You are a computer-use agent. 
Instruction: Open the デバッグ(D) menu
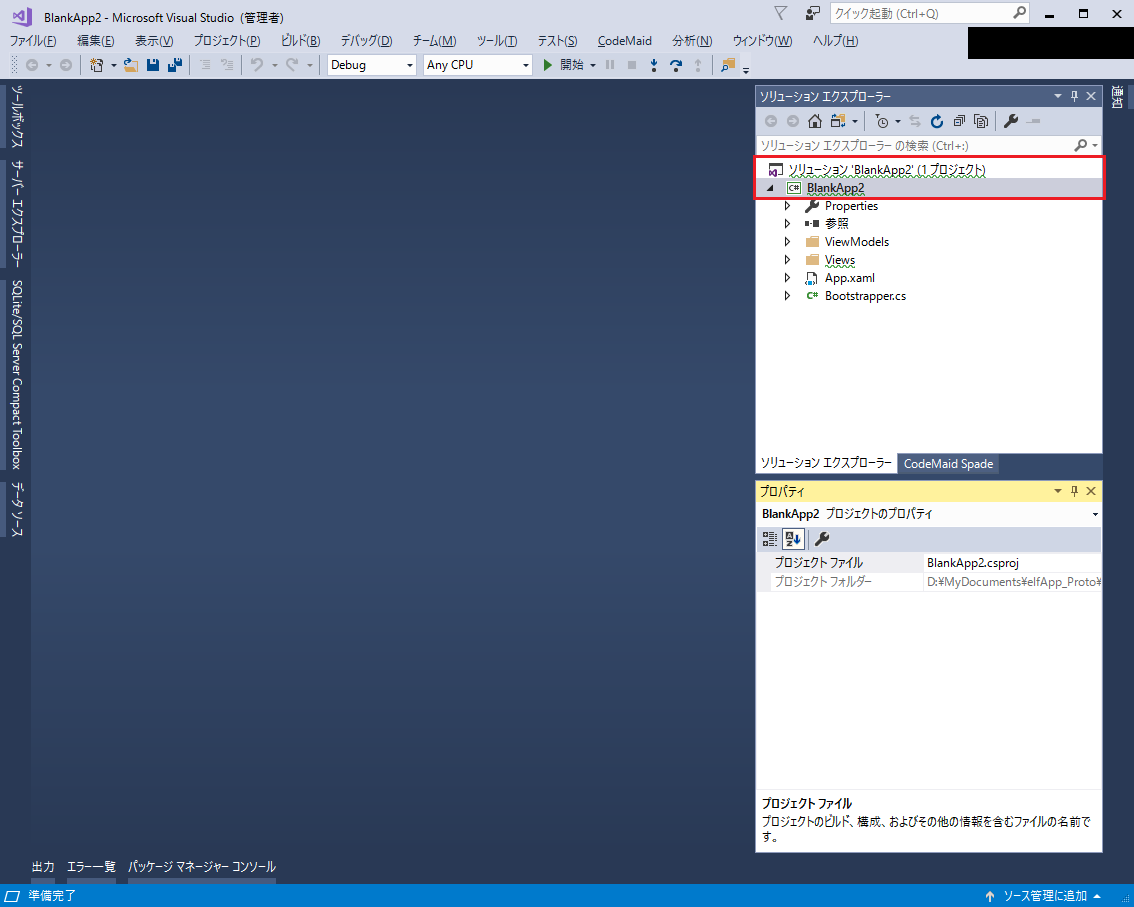pos(366,41)
